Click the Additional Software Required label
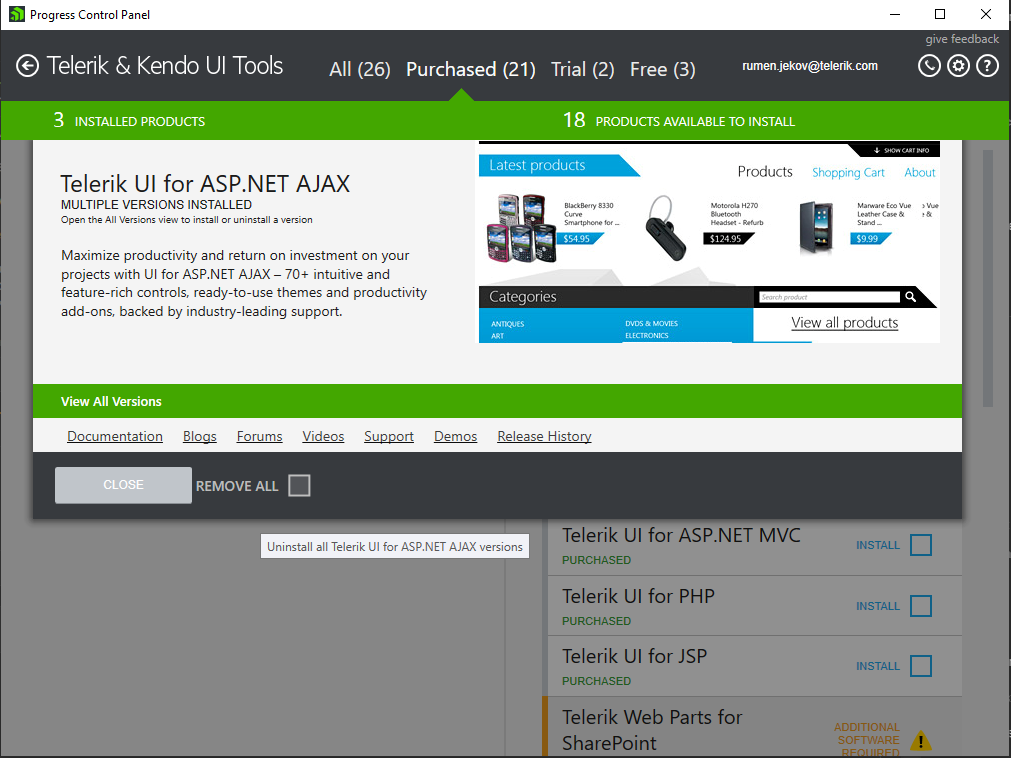1011x758 pixels. coord(867,739)
